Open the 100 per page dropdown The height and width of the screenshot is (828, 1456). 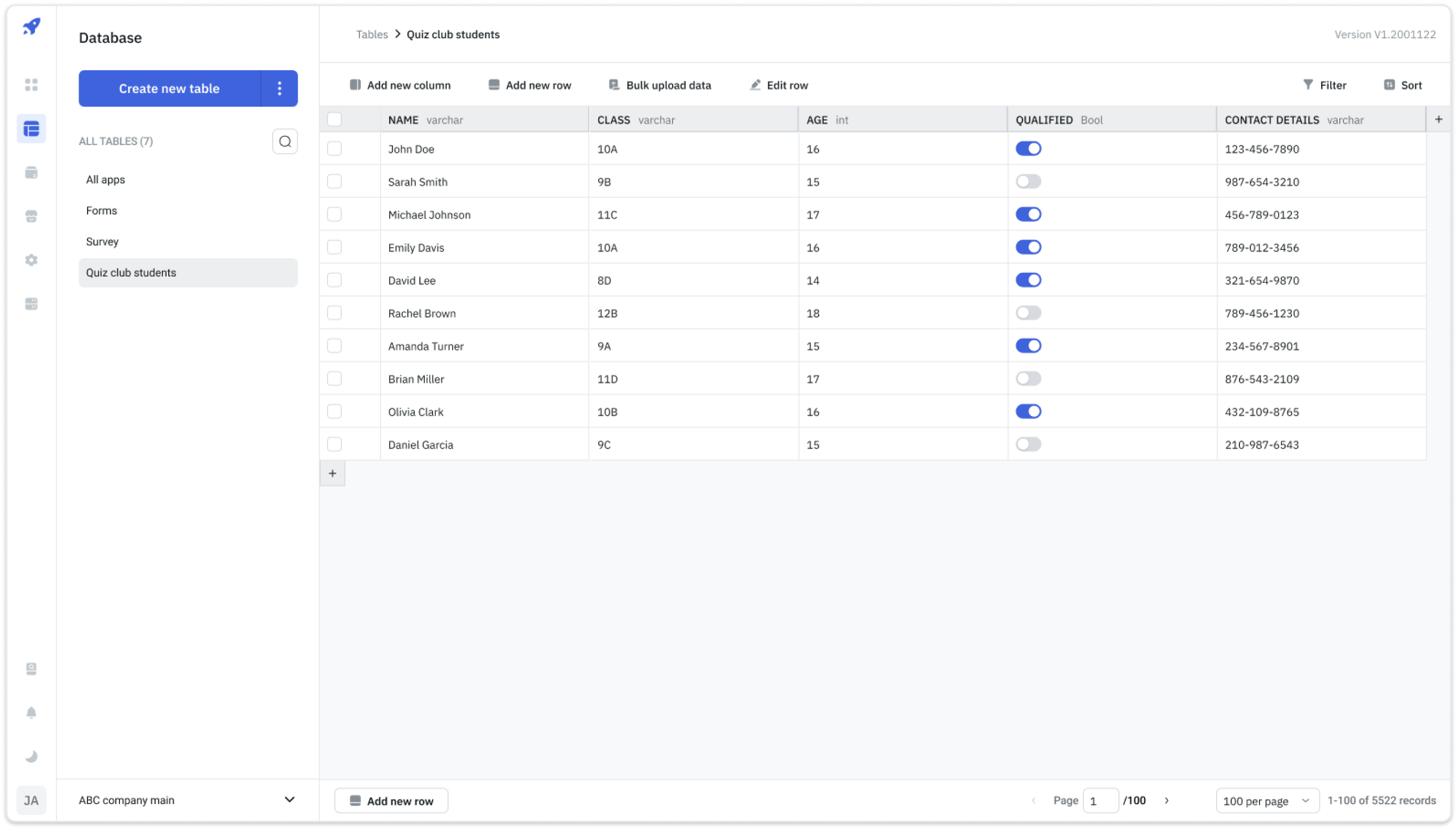point(1267,801)
